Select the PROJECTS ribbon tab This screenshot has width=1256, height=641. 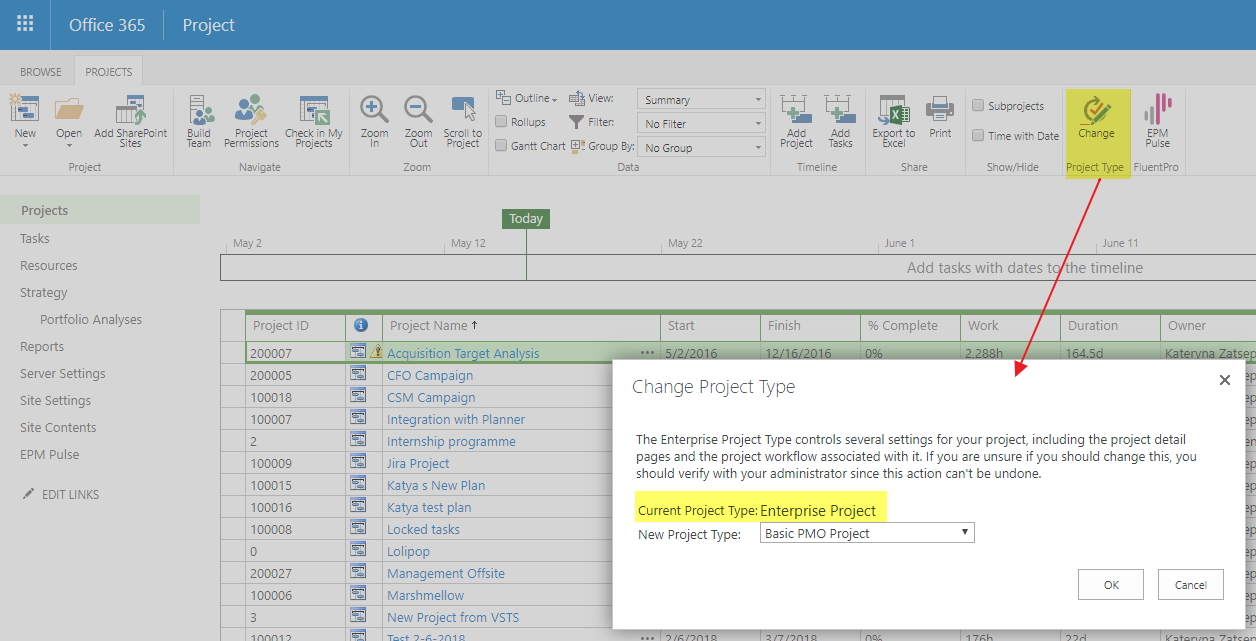[x=109, y=72]
